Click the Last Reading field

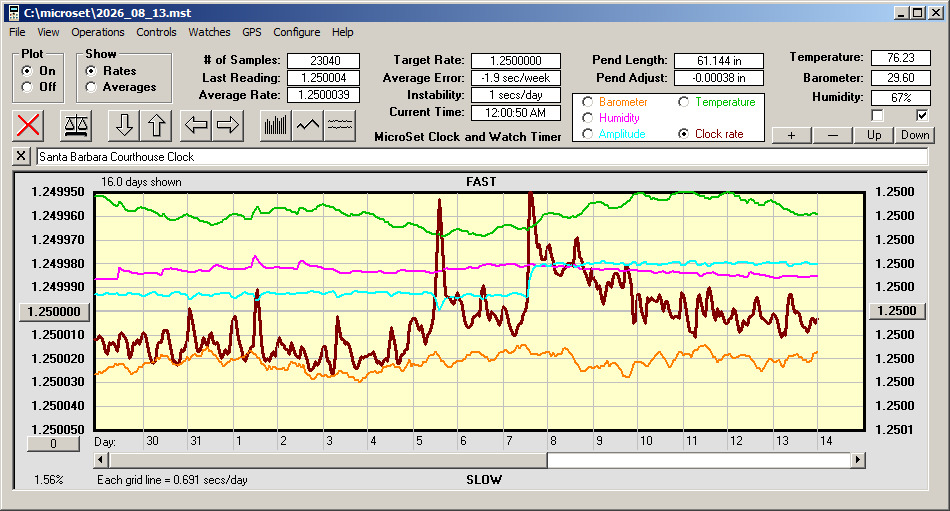324,78
